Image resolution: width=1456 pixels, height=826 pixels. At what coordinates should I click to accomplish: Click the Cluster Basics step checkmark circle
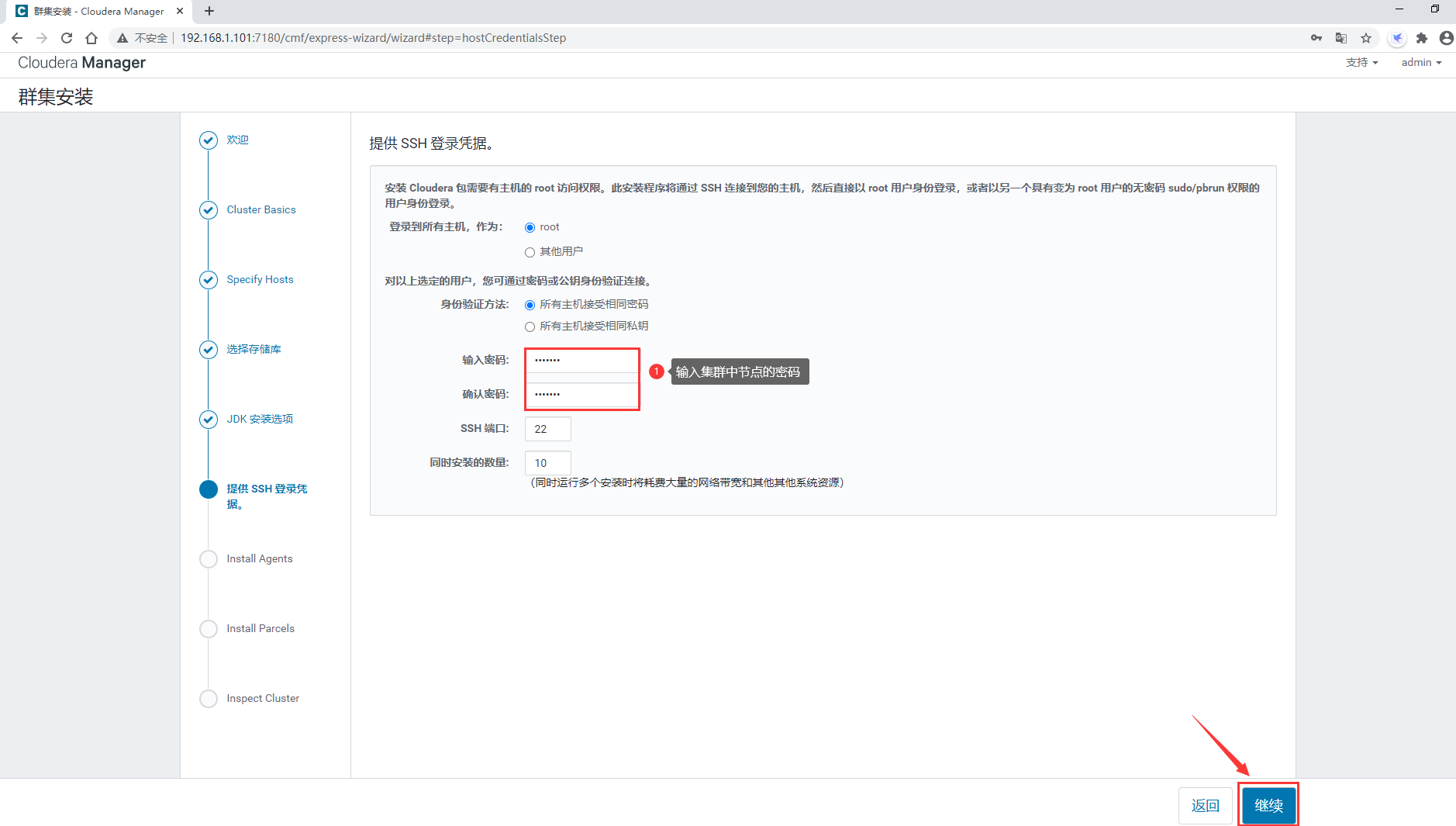pyautogui.click(x=209, y=210)
